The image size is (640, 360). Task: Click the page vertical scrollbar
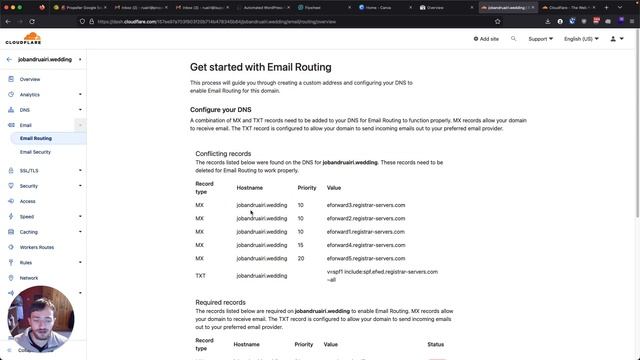tap(637, 122)
